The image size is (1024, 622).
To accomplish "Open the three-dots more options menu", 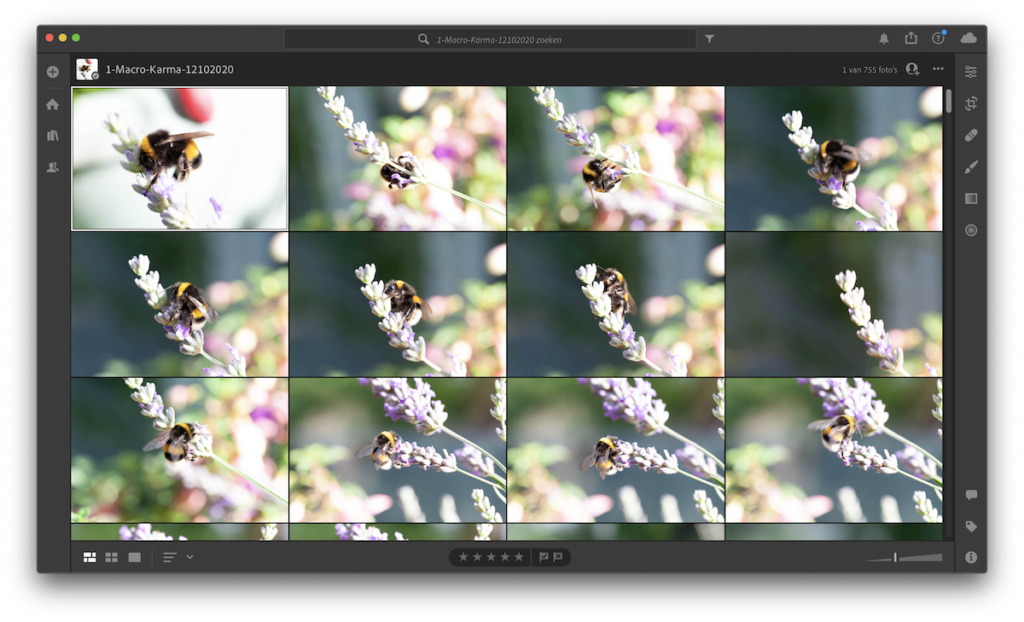I will 938,69.
